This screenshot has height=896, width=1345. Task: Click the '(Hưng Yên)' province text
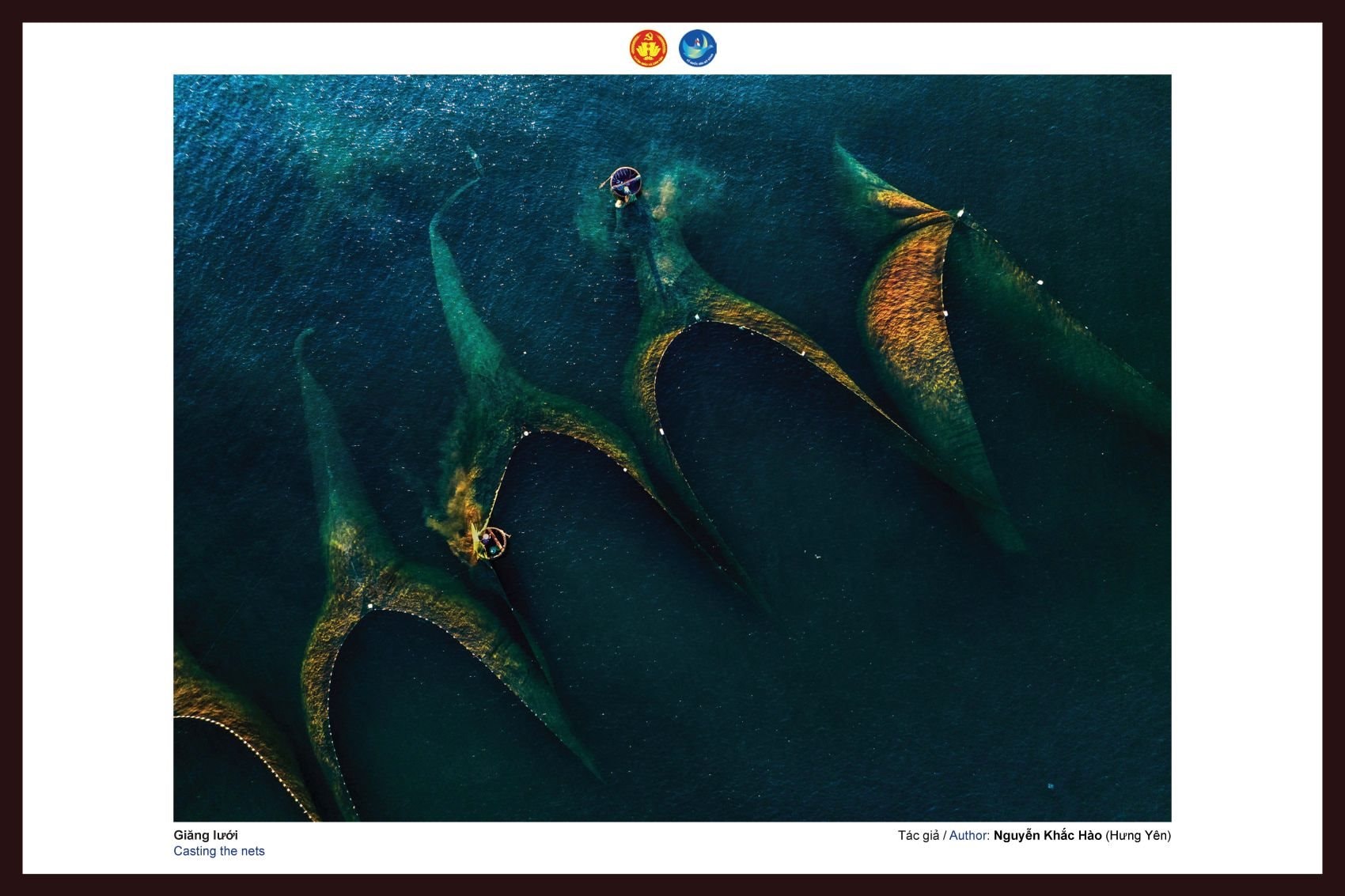click(x=1138, y=836)
